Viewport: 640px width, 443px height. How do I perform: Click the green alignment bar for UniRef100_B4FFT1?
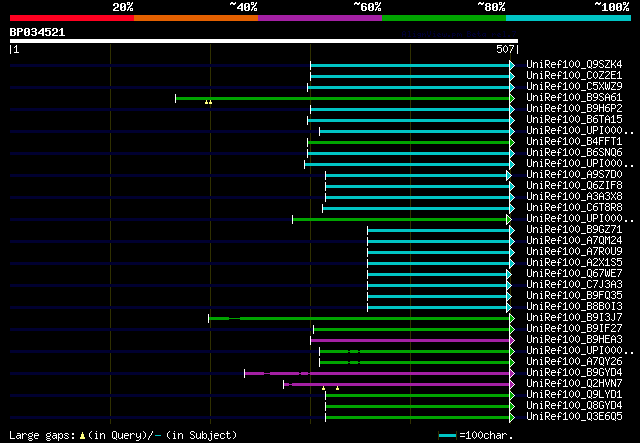click(408, 142)
